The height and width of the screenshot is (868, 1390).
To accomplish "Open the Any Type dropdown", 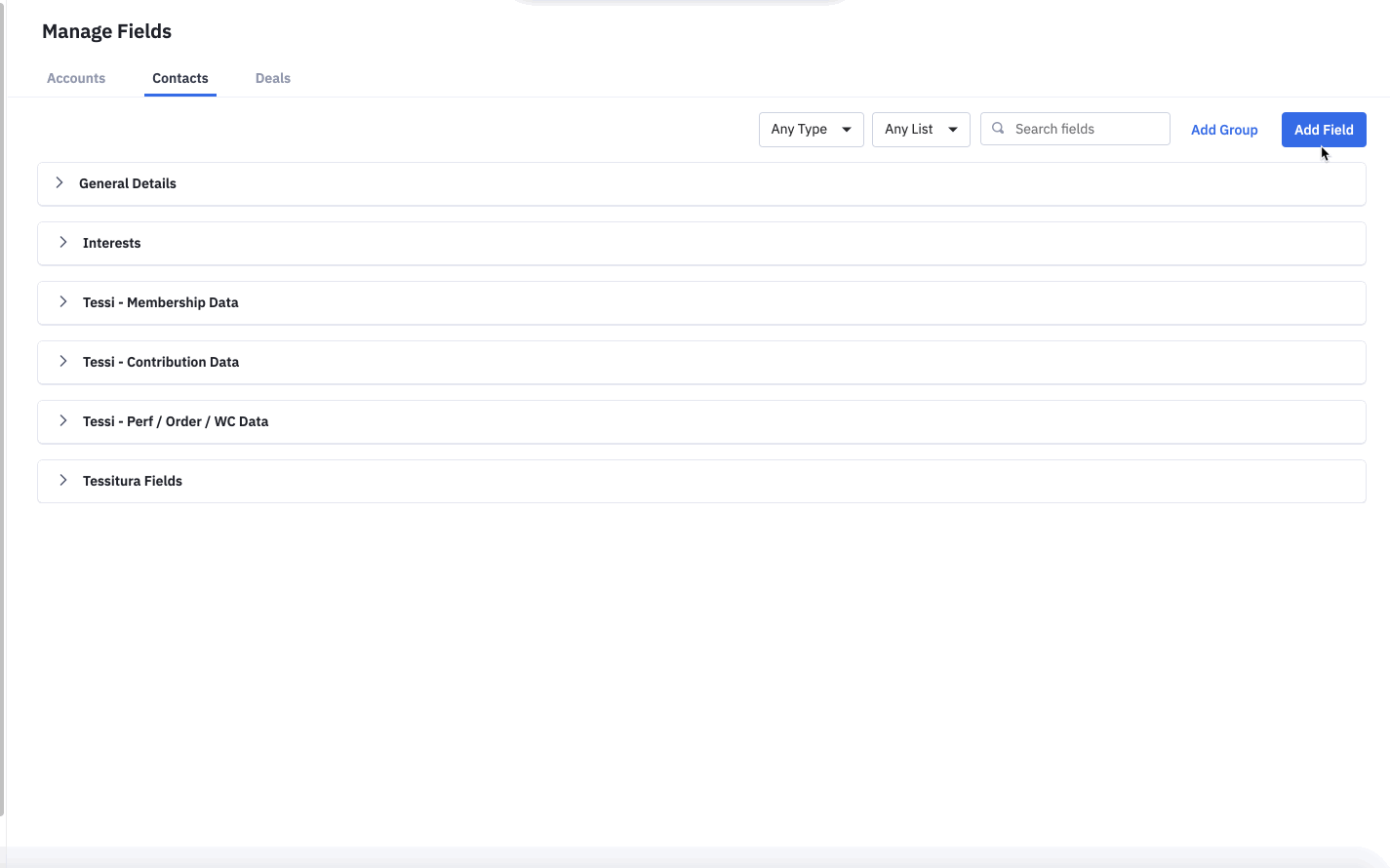I will point(812,129).
